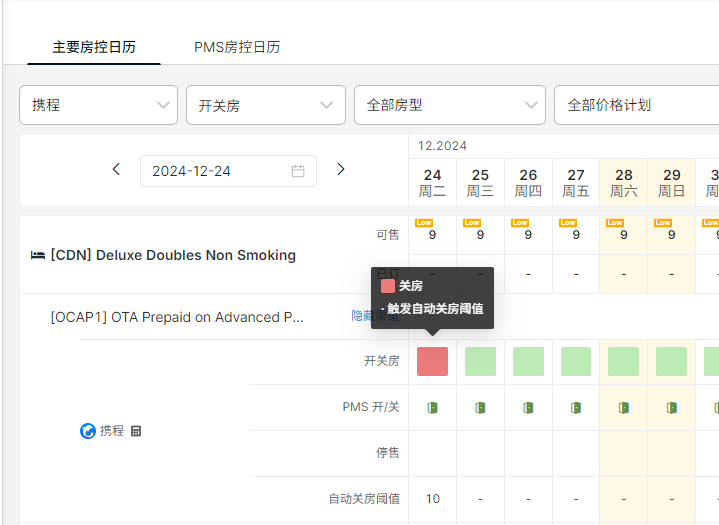Image resolution: width=719 pixels, height=525 pixels.
Task: Select the 29 周日 date column header
Action: pos(671,182)
